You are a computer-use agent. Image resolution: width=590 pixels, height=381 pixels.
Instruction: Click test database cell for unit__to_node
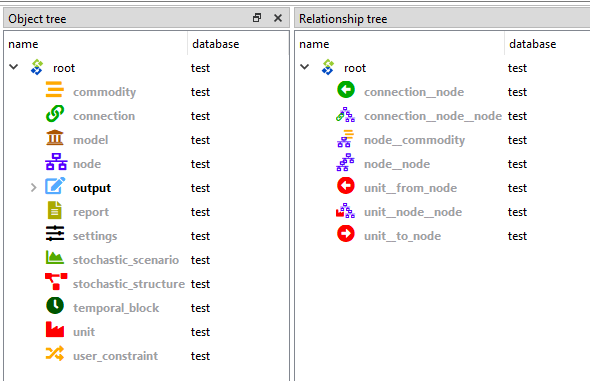tap(517, 236)
